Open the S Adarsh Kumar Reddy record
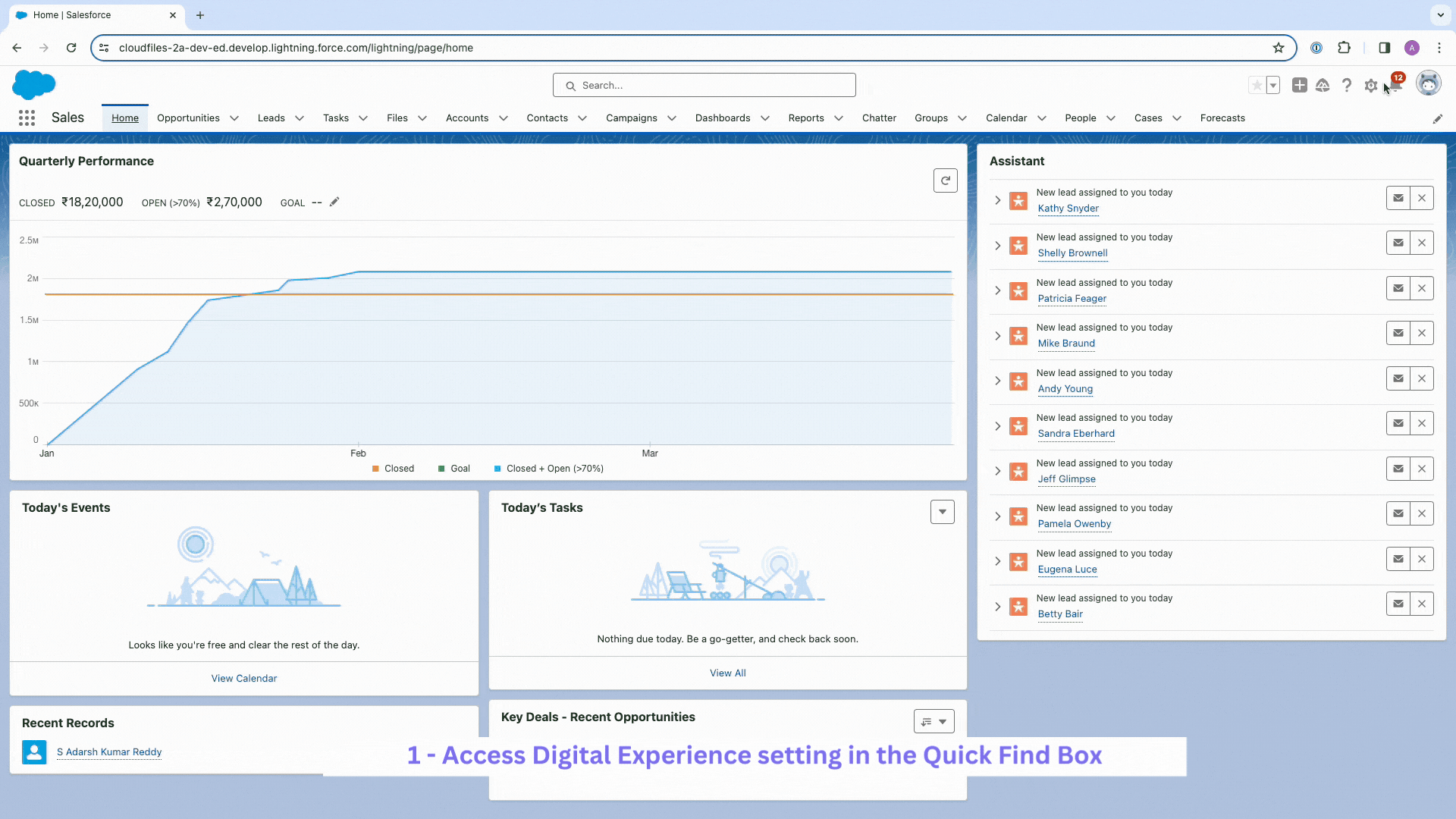 point(109,752)
